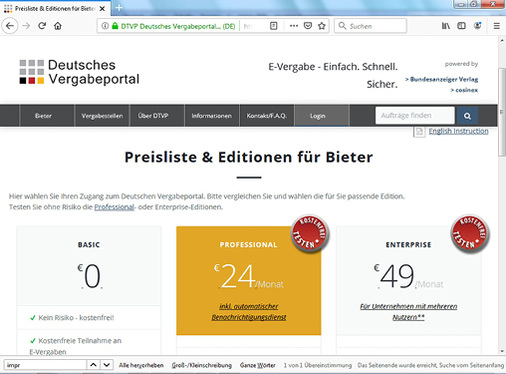Click 'Kein Risiko - kostenfrei!' feature row
Screen dimensions: 506x374
click(89, 318)
